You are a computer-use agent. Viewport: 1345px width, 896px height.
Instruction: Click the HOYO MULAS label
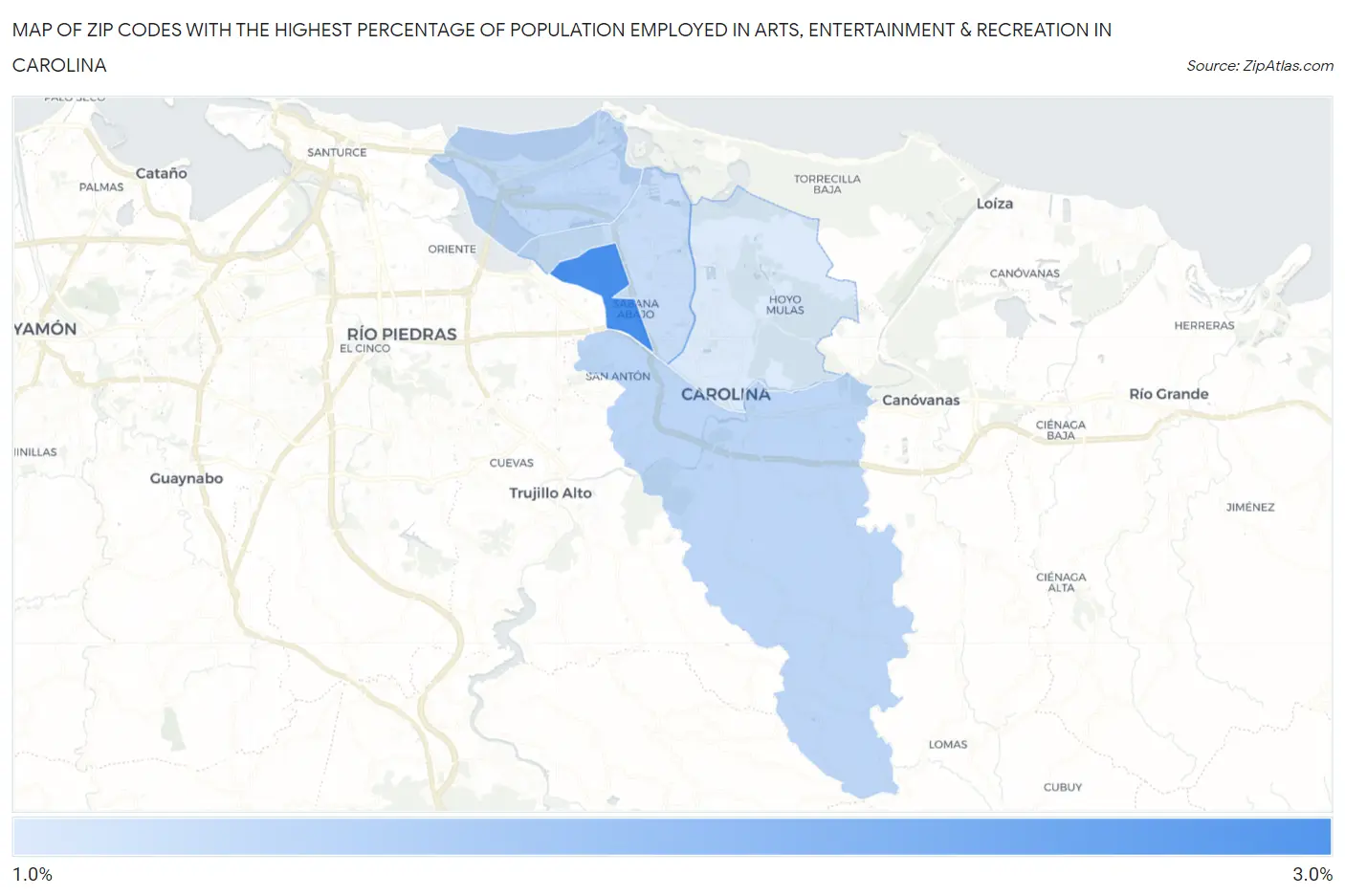click(785, 305)
